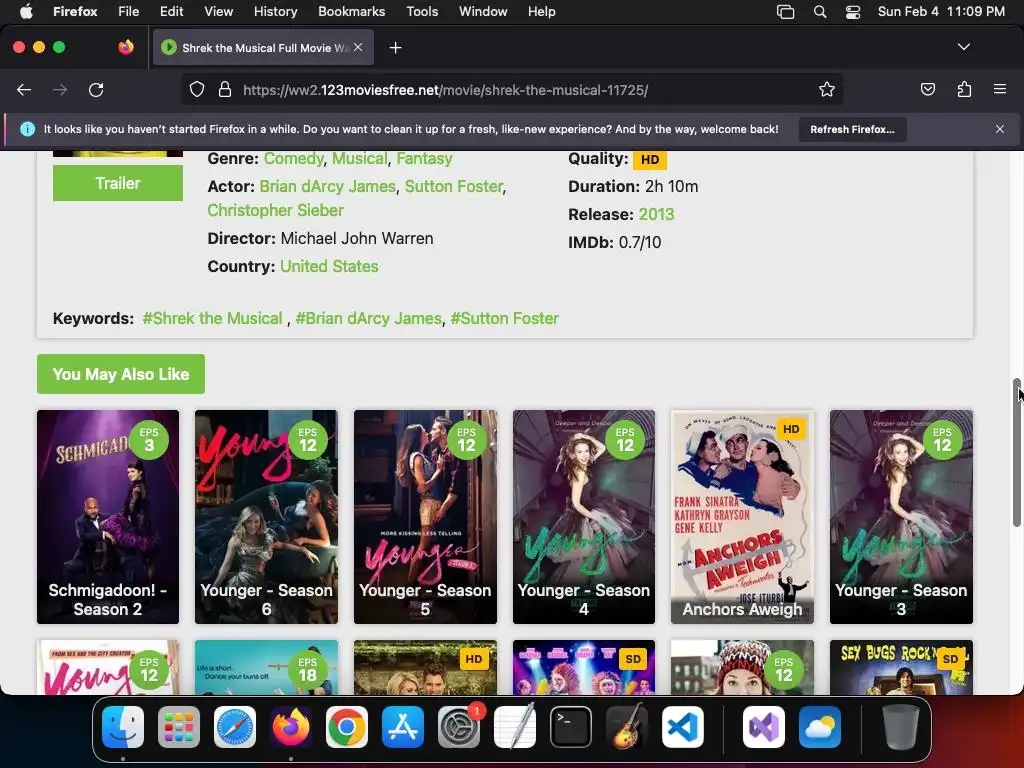Click the Refresh Firefox button
This screenshot has width=1024, height=768.
[852, 129]
